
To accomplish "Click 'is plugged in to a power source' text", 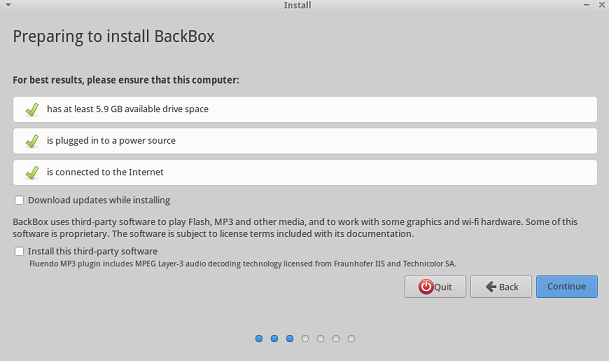I will [111, 141].
